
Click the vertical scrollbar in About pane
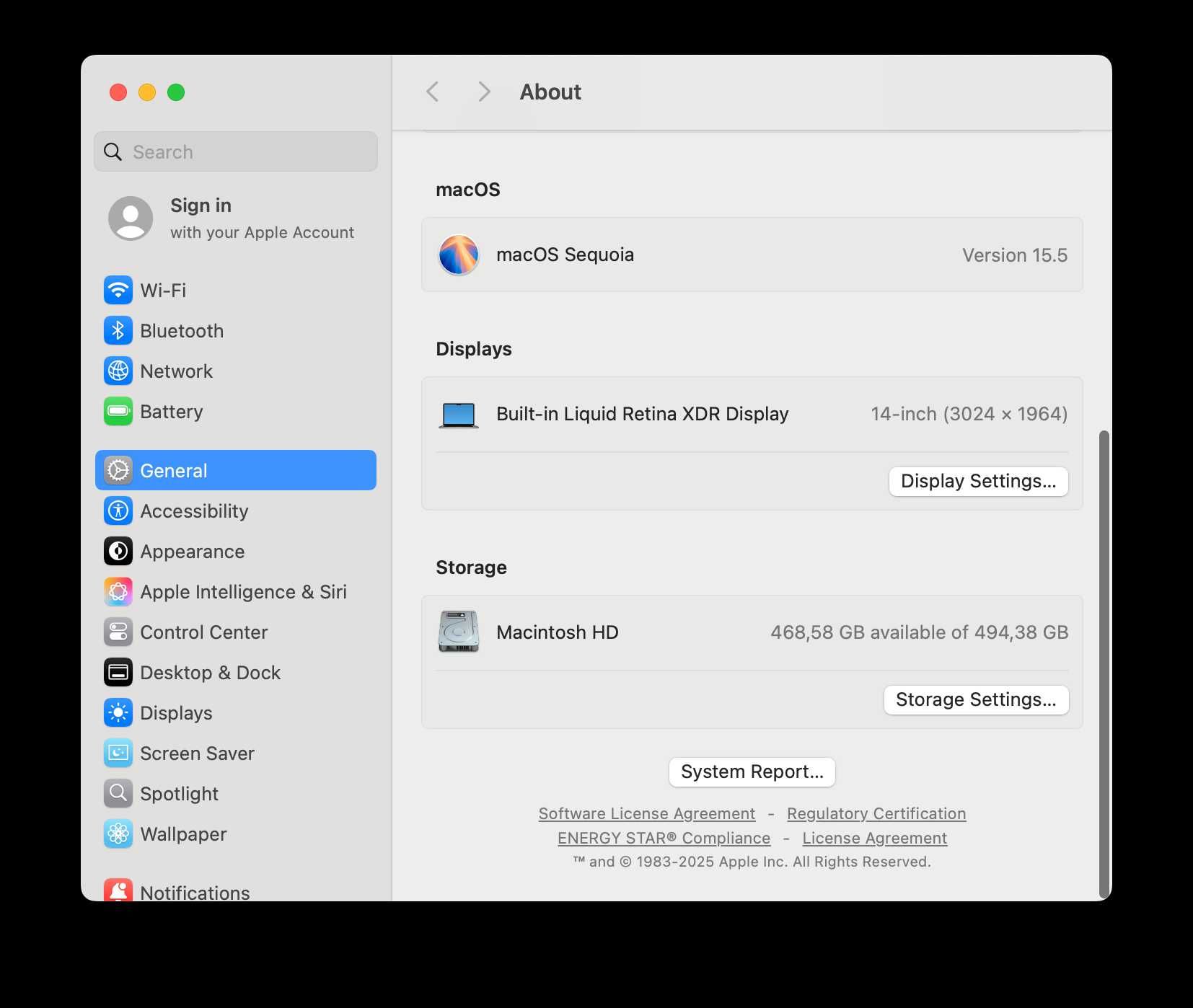coord(1104,663)
